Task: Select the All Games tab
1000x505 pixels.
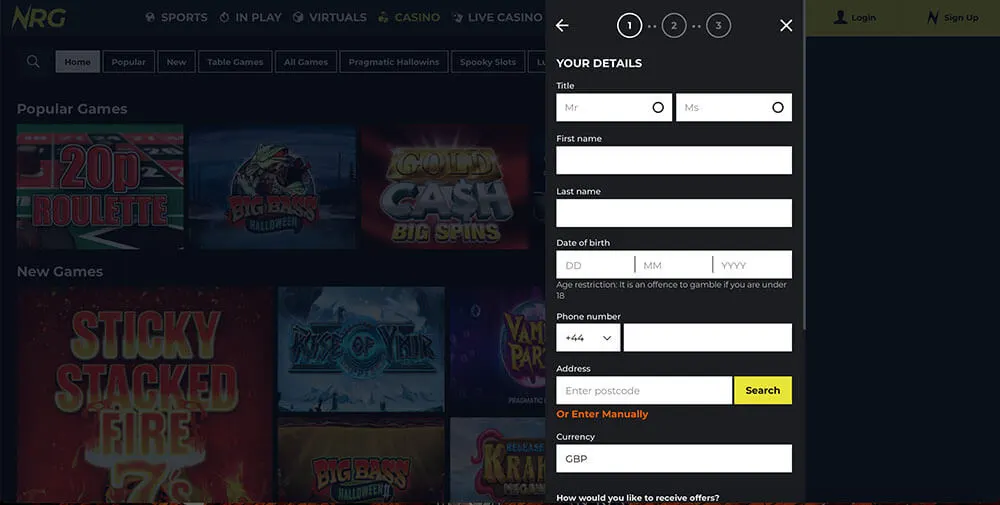Action: click(x=305, y=62)
